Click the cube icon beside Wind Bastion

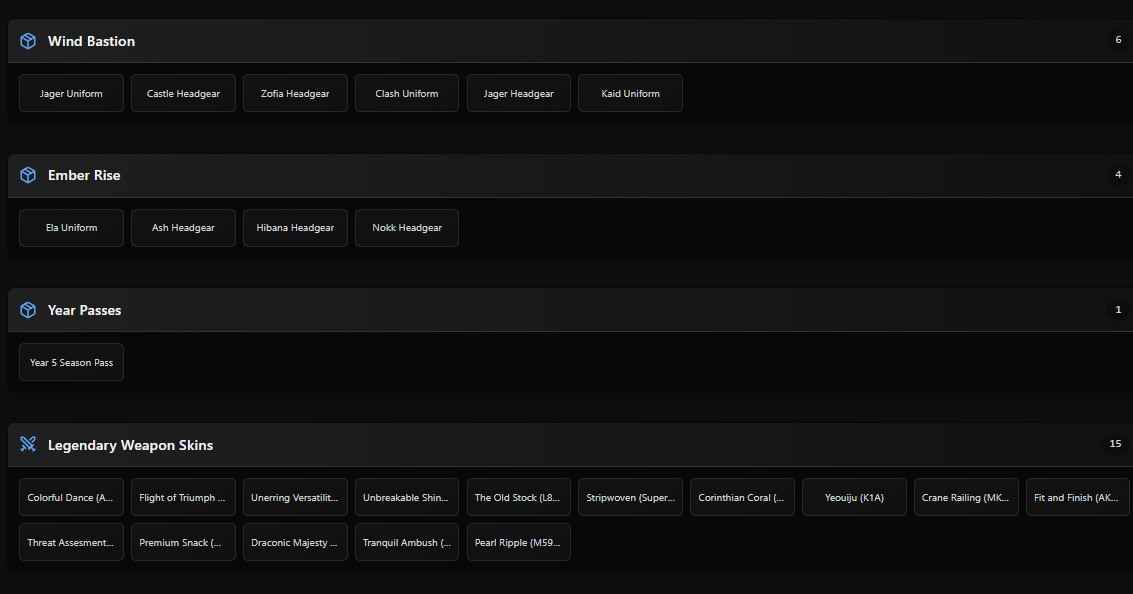tap(28, 41)
